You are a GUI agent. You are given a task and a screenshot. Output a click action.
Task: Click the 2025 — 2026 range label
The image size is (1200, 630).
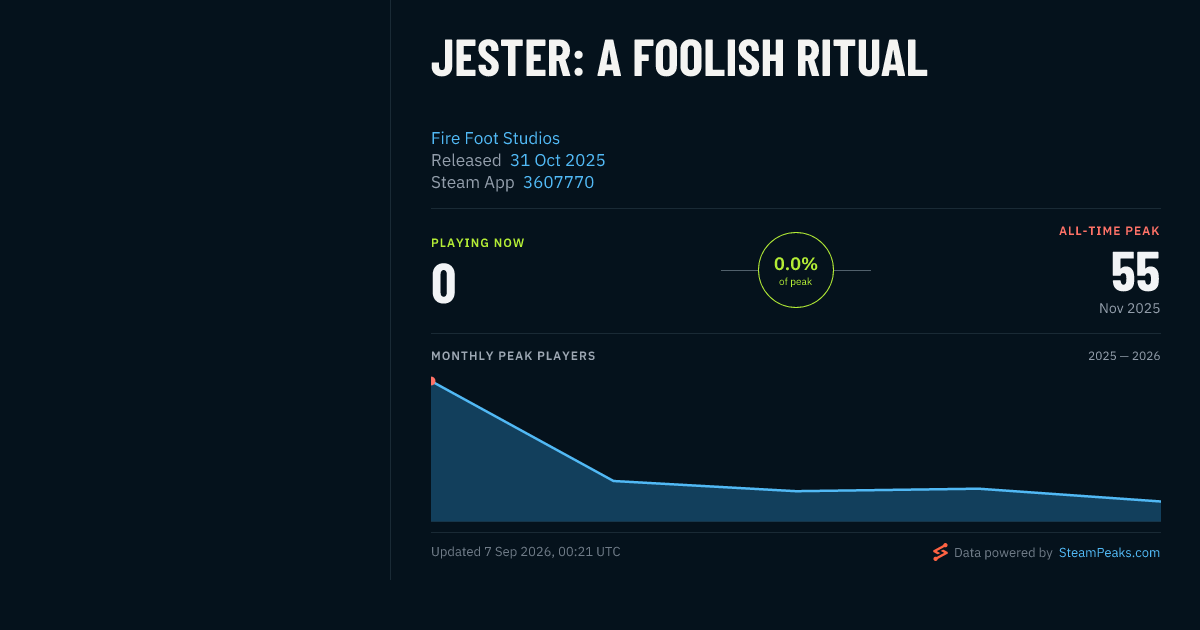[1124, 356]
